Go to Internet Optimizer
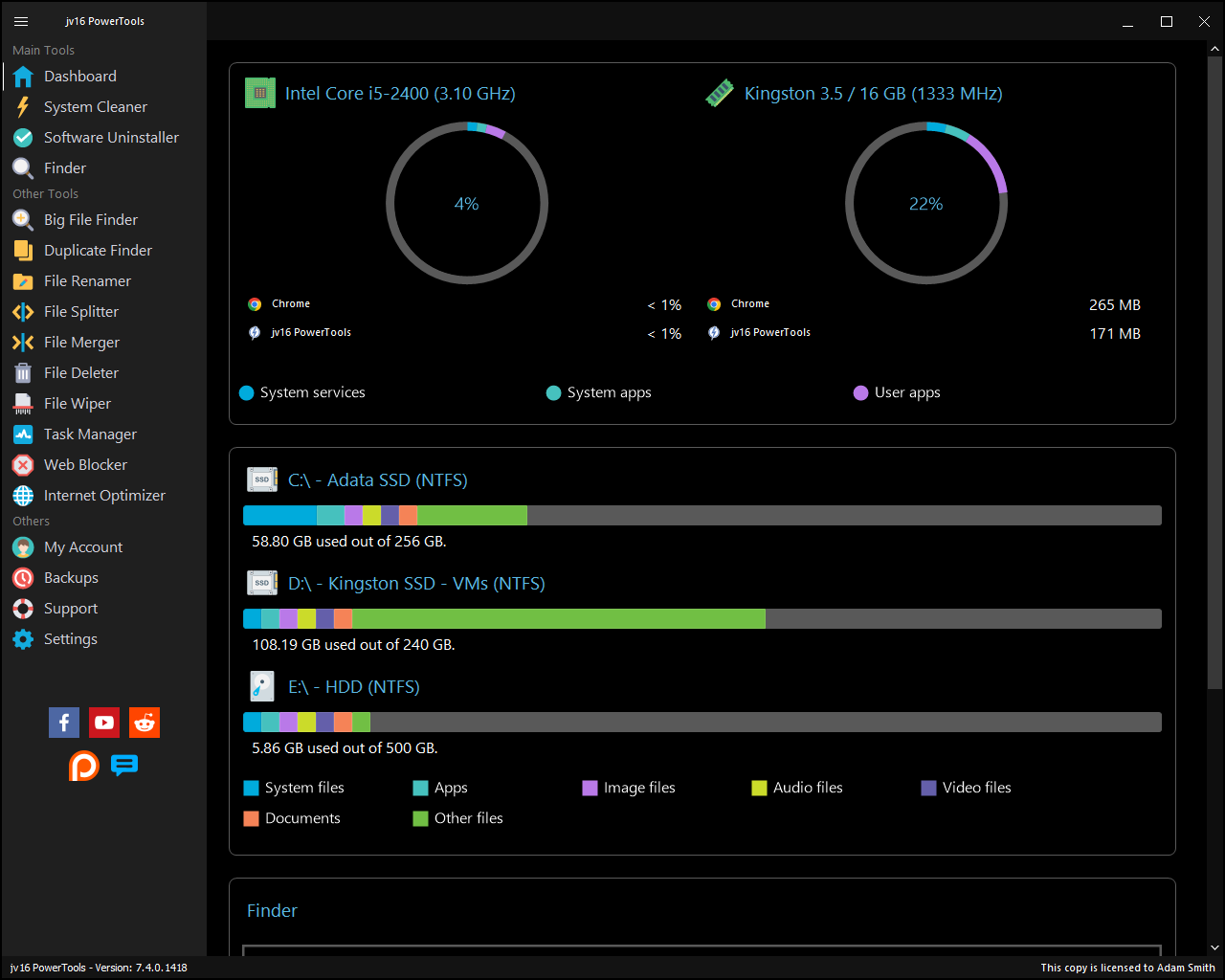The height and width of the screenshot is (980, 1225). 104,496
